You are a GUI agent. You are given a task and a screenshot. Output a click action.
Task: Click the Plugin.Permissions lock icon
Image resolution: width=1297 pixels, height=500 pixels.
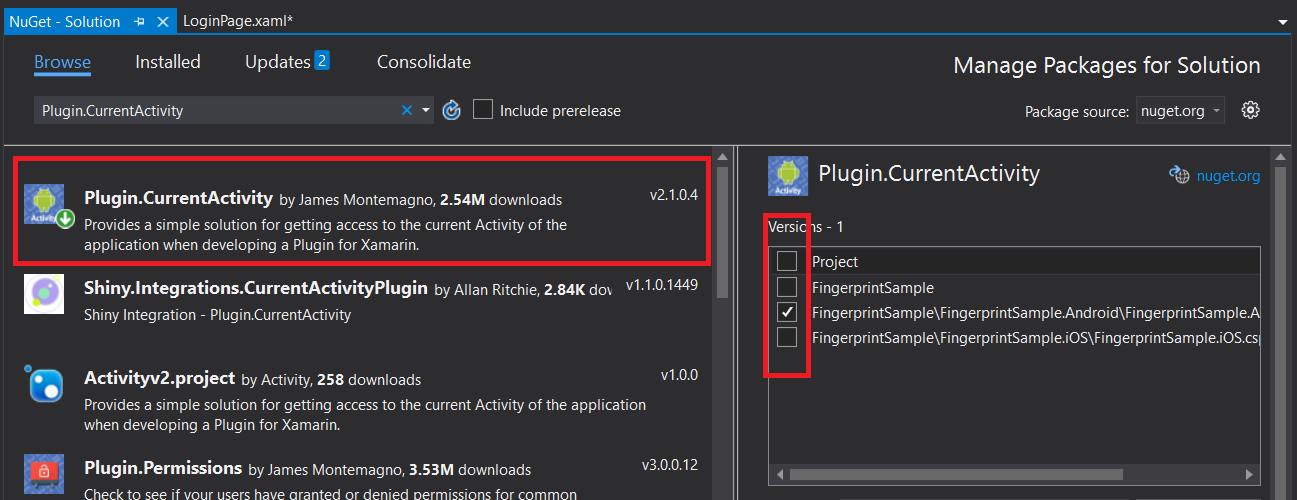[x=44, y=472]
